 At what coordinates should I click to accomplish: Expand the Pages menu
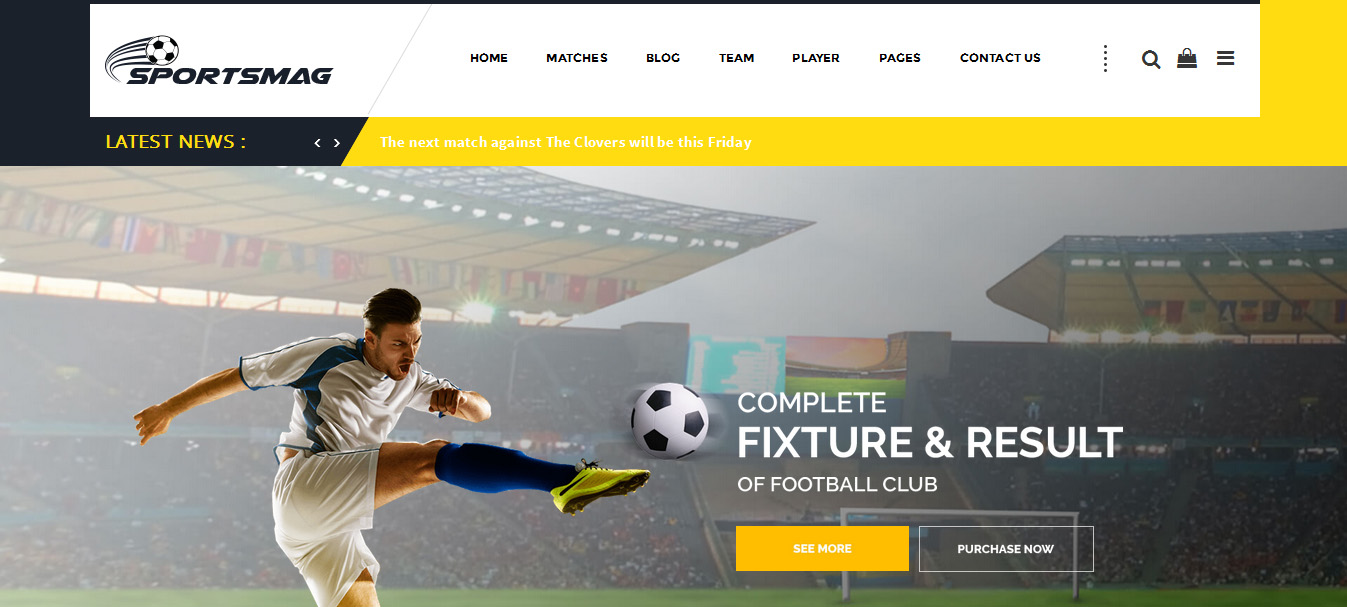point(900,58)
